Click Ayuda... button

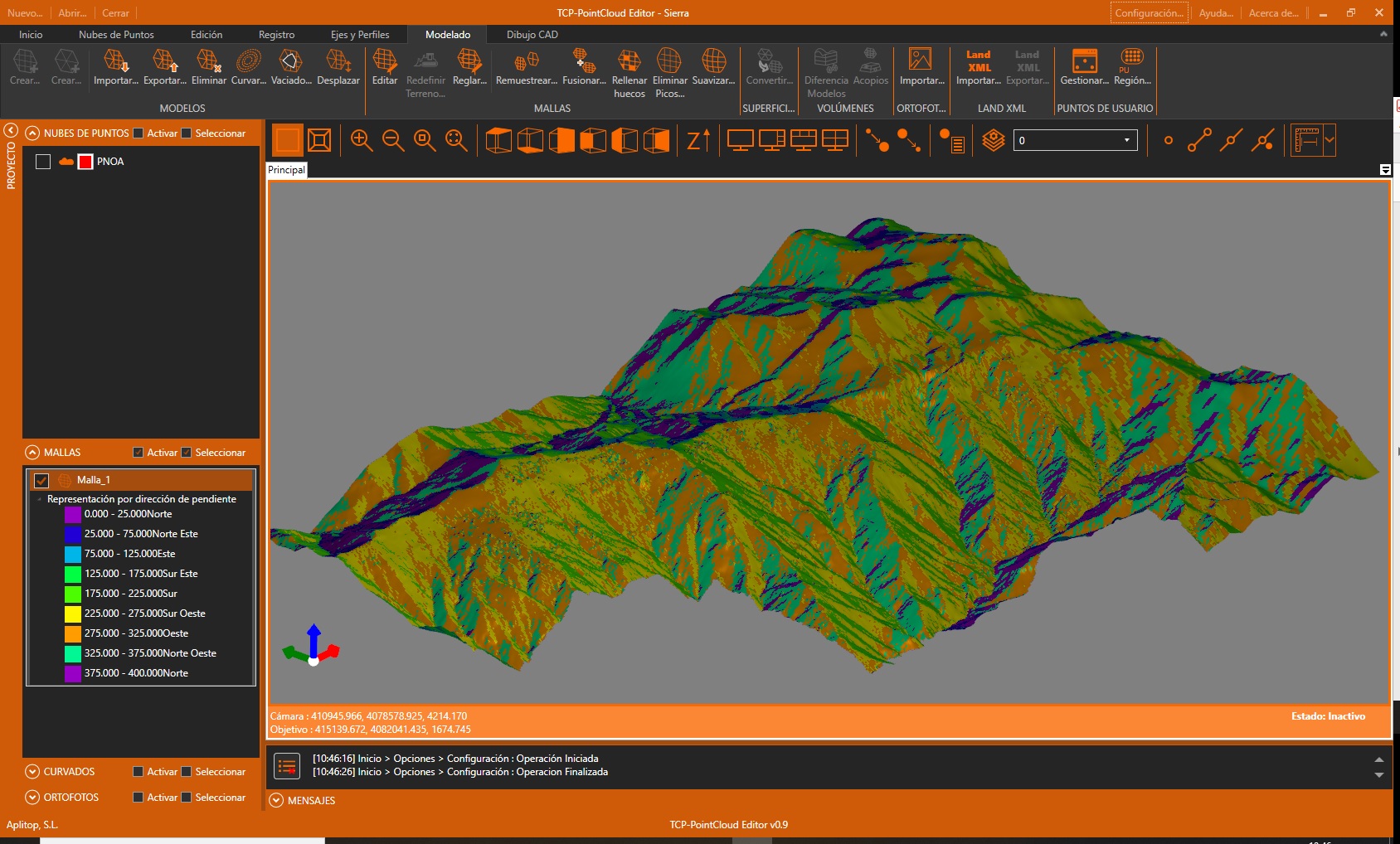tap(1216, 13)
